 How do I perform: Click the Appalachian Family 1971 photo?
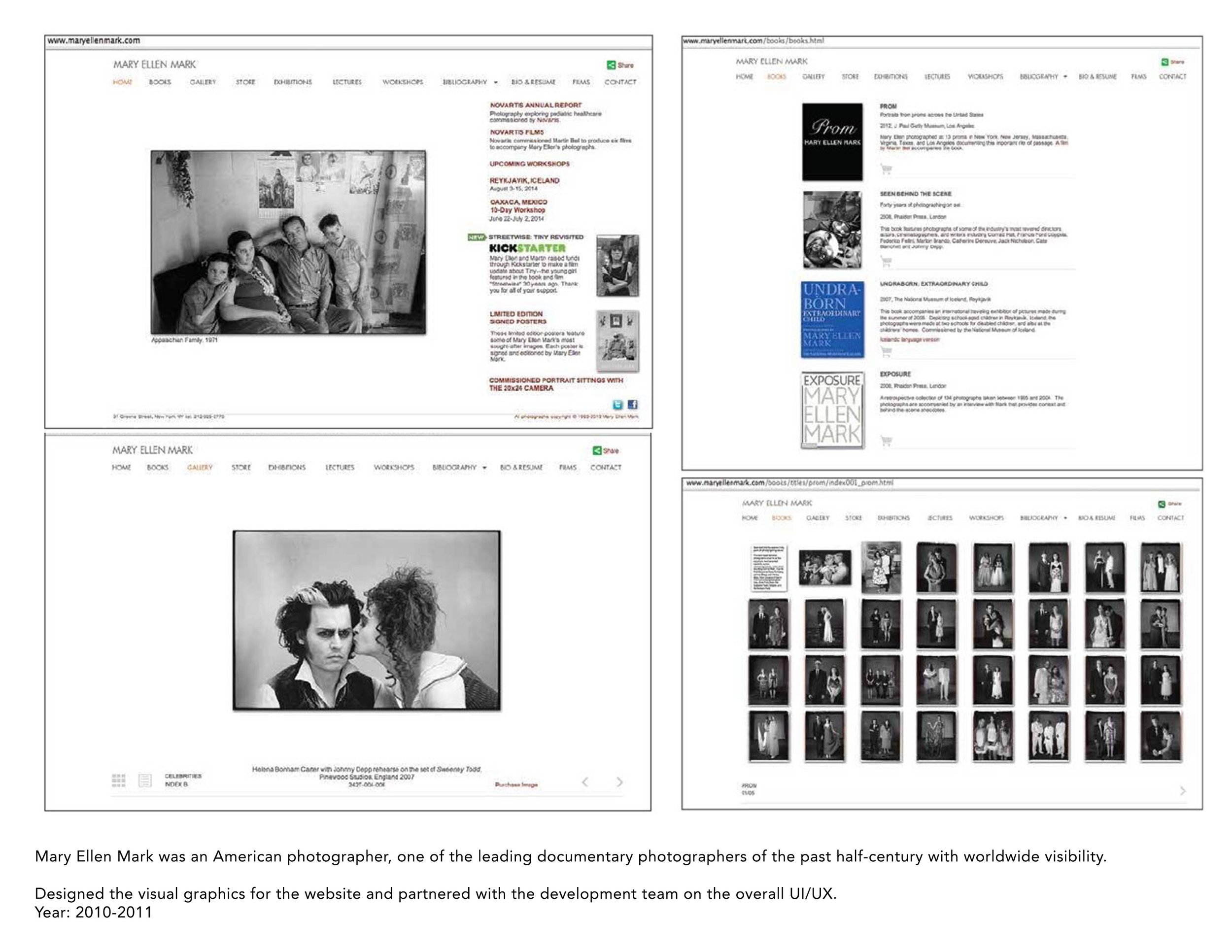(x=288, y=242)
